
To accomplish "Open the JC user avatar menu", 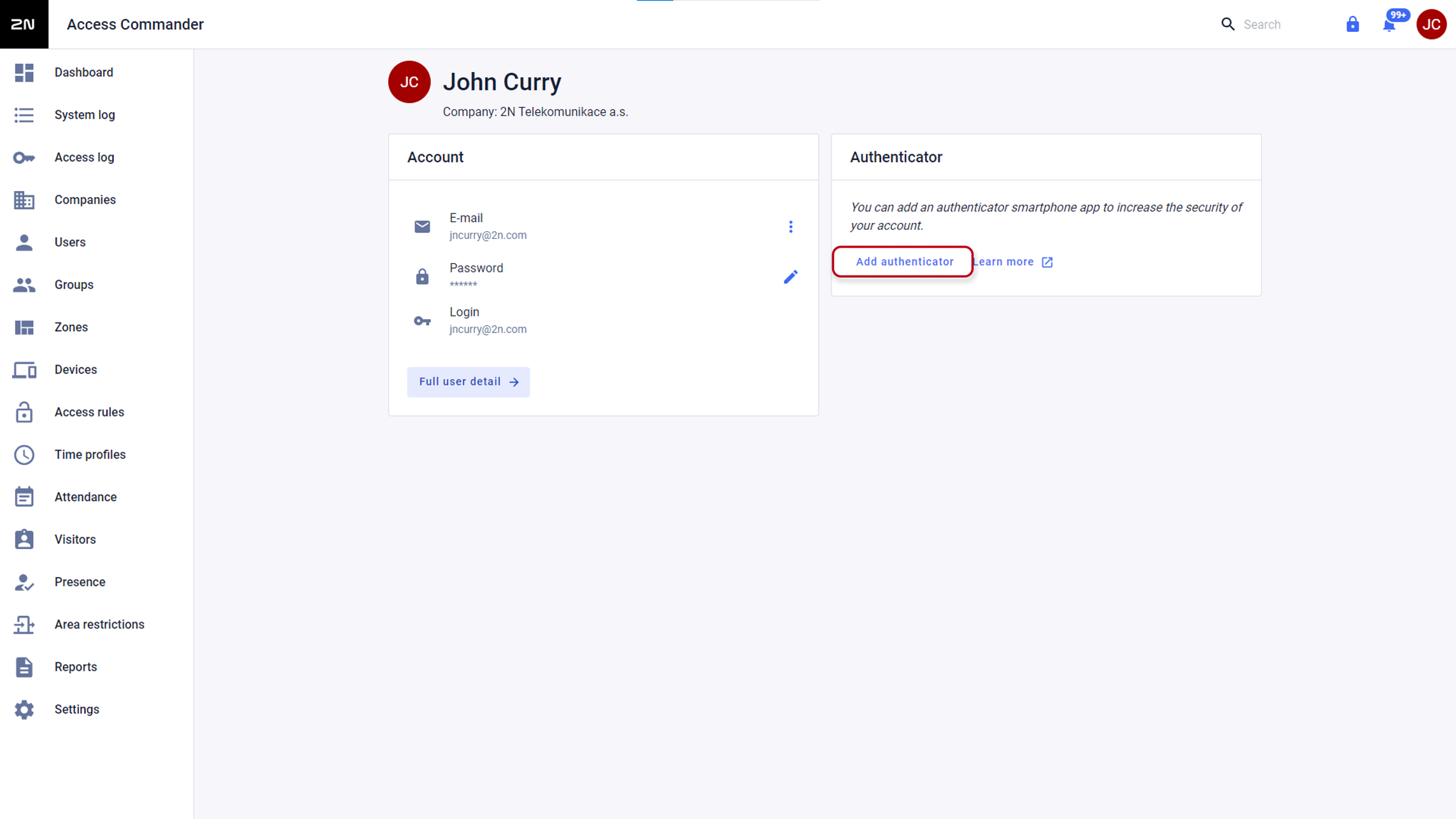I will pos(1431,24).
